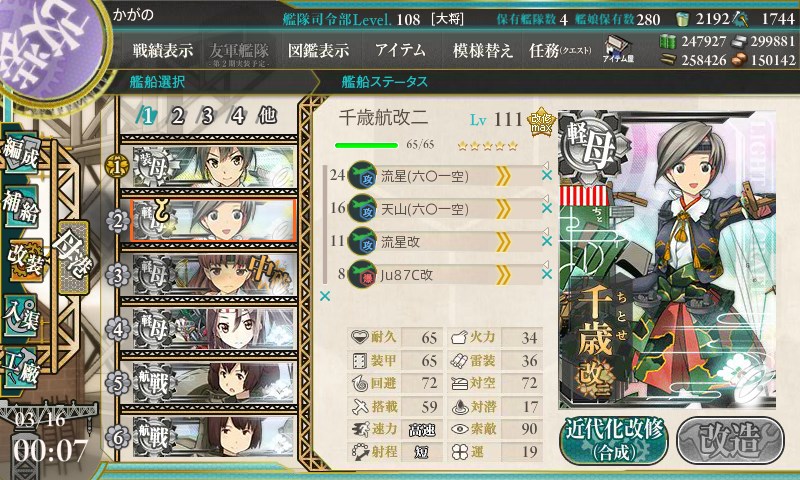
Task: Open the アイテム屋 item shop icon
Action: coord(618,49)
